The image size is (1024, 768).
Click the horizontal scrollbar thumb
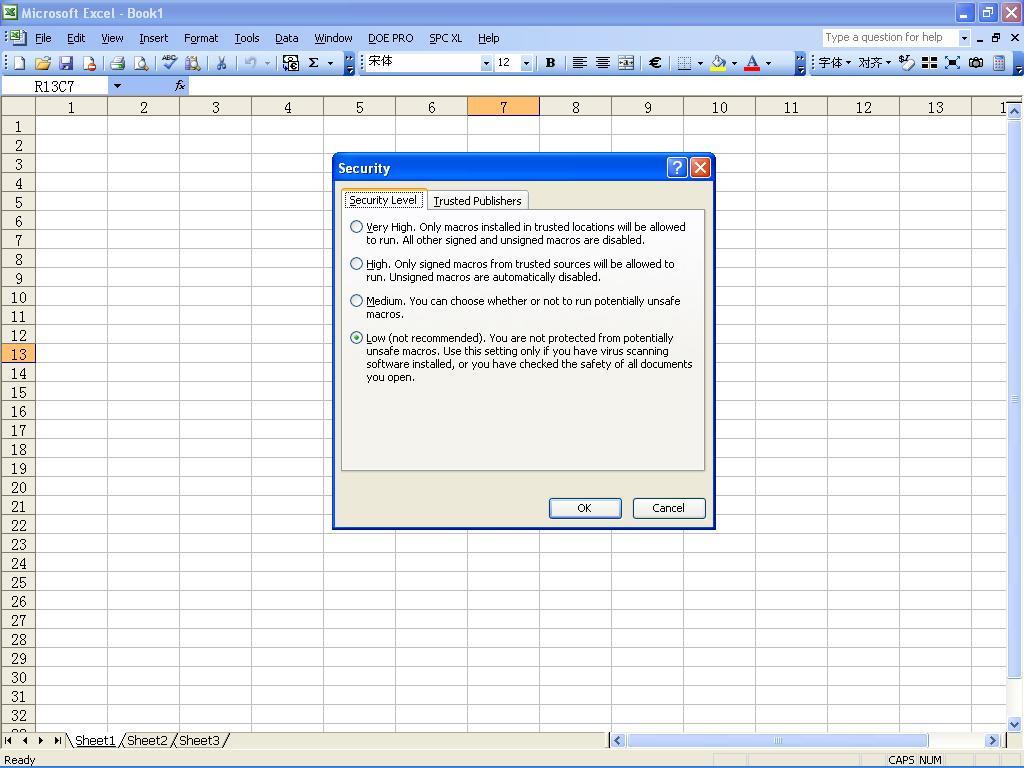pos(777,741)
